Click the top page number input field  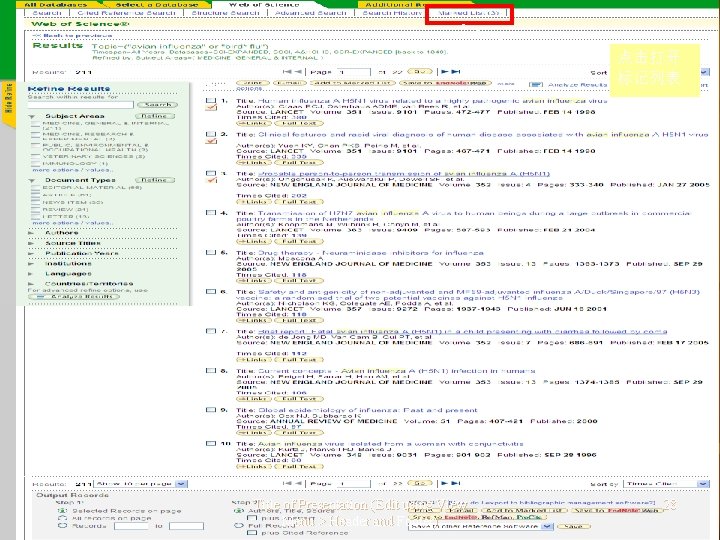[354, 72]
